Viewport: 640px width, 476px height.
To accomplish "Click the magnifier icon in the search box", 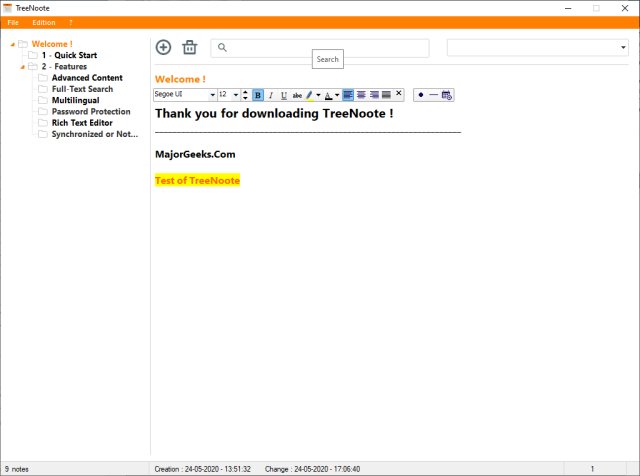I will tap(222, 47).
